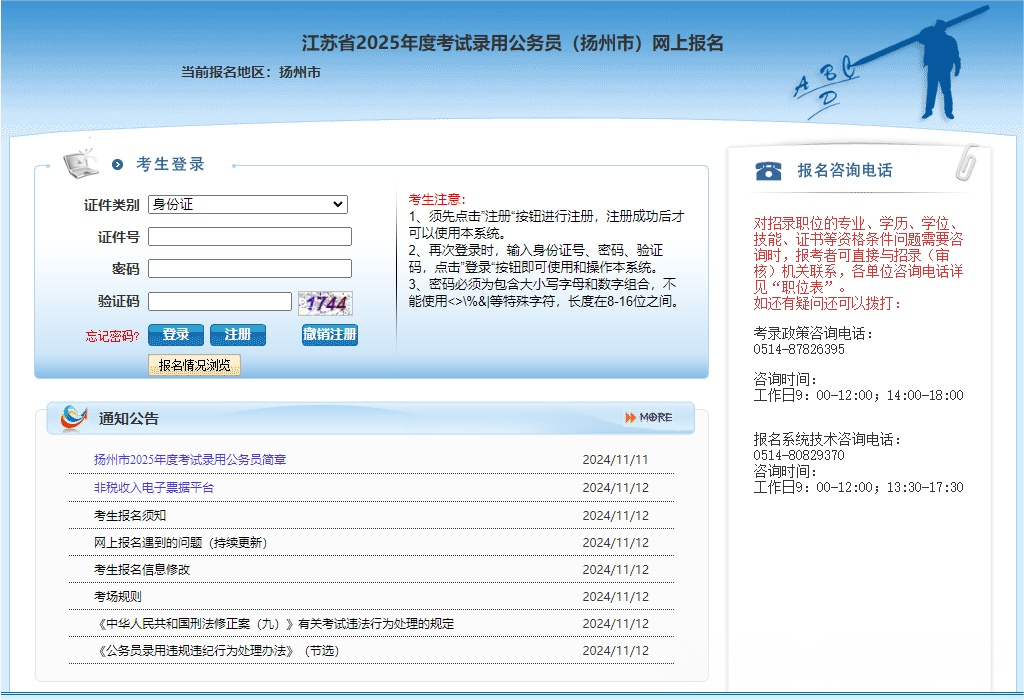Click the paperclip icon on consultation panel
1024x700 pixels.
pyautogui.click(x=967, y=162)
